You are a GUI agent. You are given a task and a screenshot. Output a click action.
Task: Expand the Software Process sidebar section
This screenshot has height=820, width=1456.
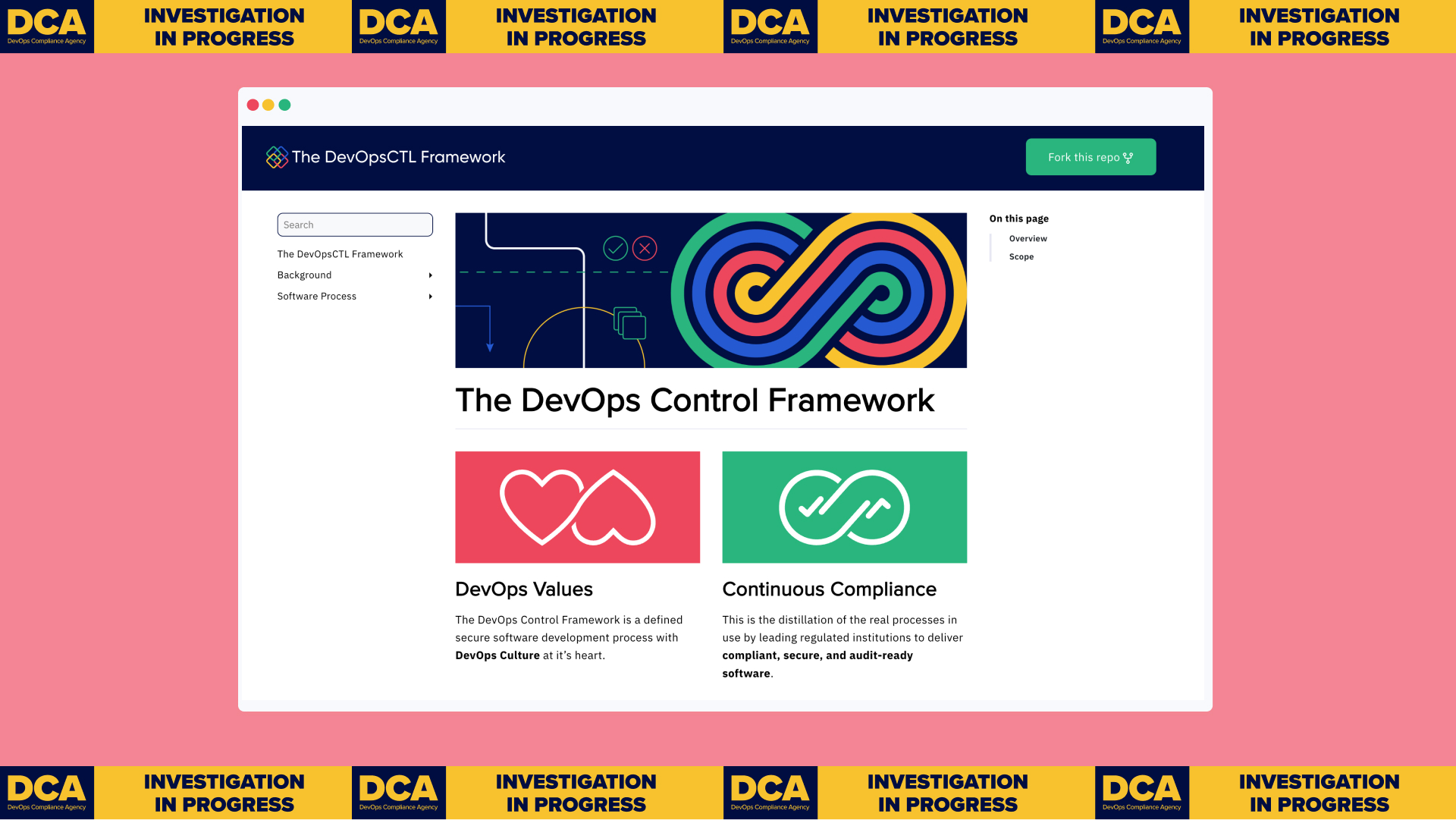point(429,296)
